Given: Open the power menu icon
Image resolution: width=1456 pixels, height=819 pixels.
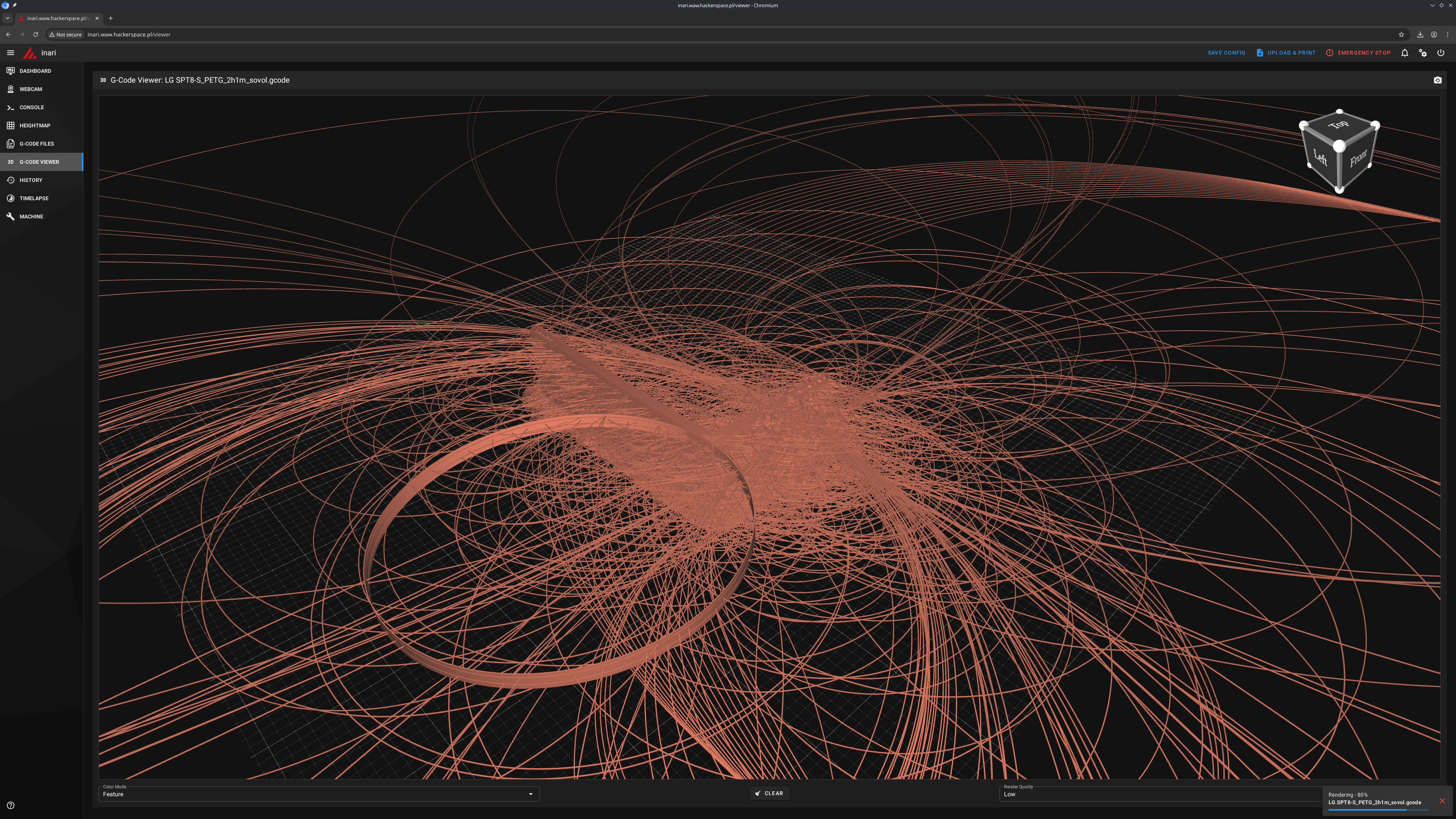Looking at the screenshot, I should point(1441,53).
